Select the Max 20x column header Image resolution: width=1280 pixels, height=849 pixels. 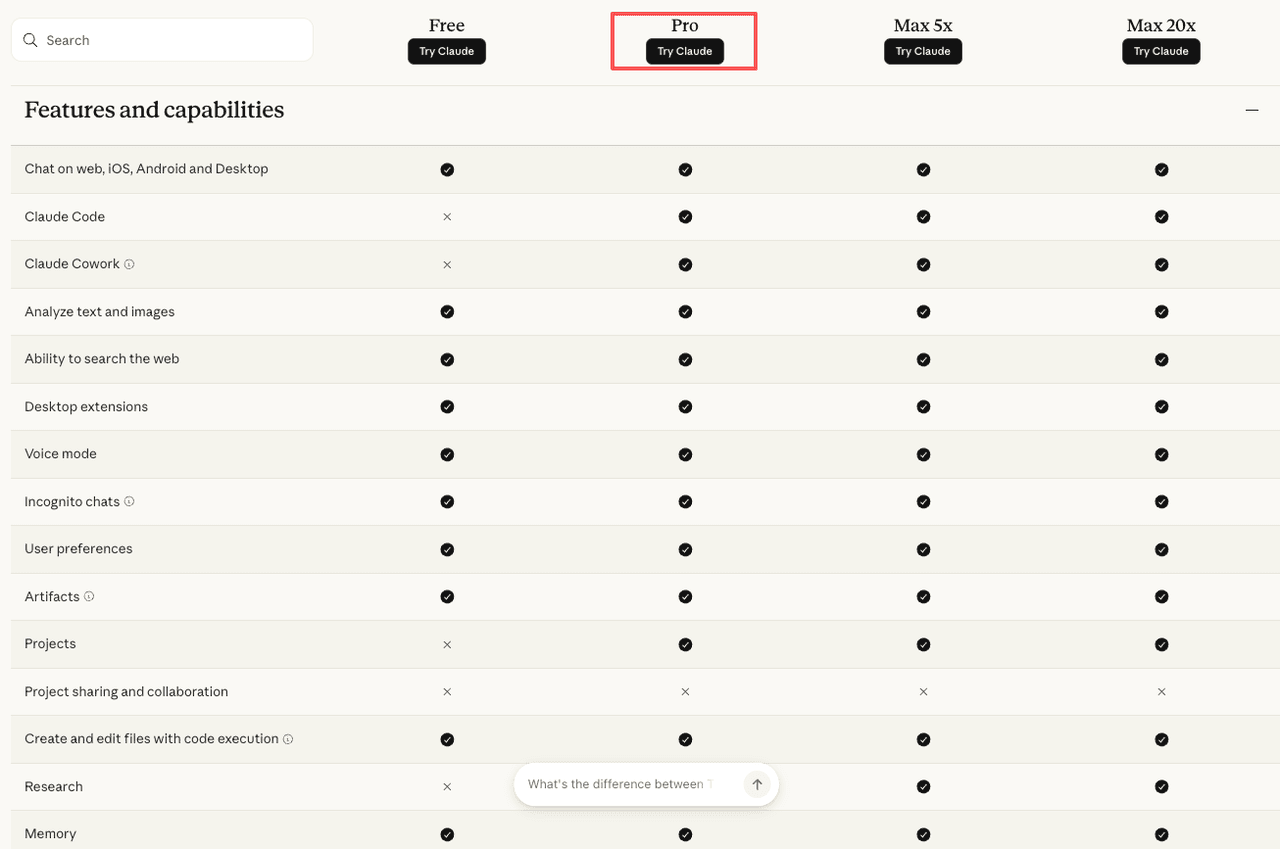1161,25
